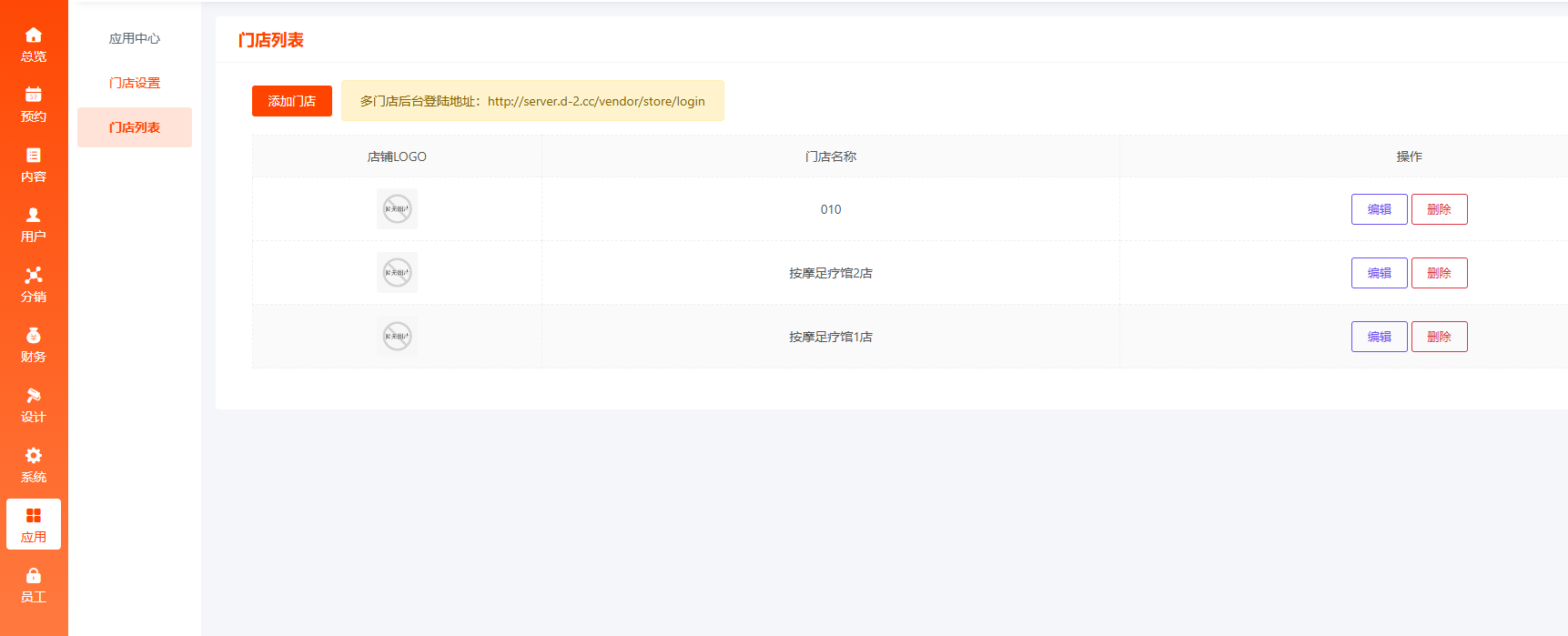Edit the store named 010
The width and height of the screenshot is (1568, 636).
point(1379,209)
